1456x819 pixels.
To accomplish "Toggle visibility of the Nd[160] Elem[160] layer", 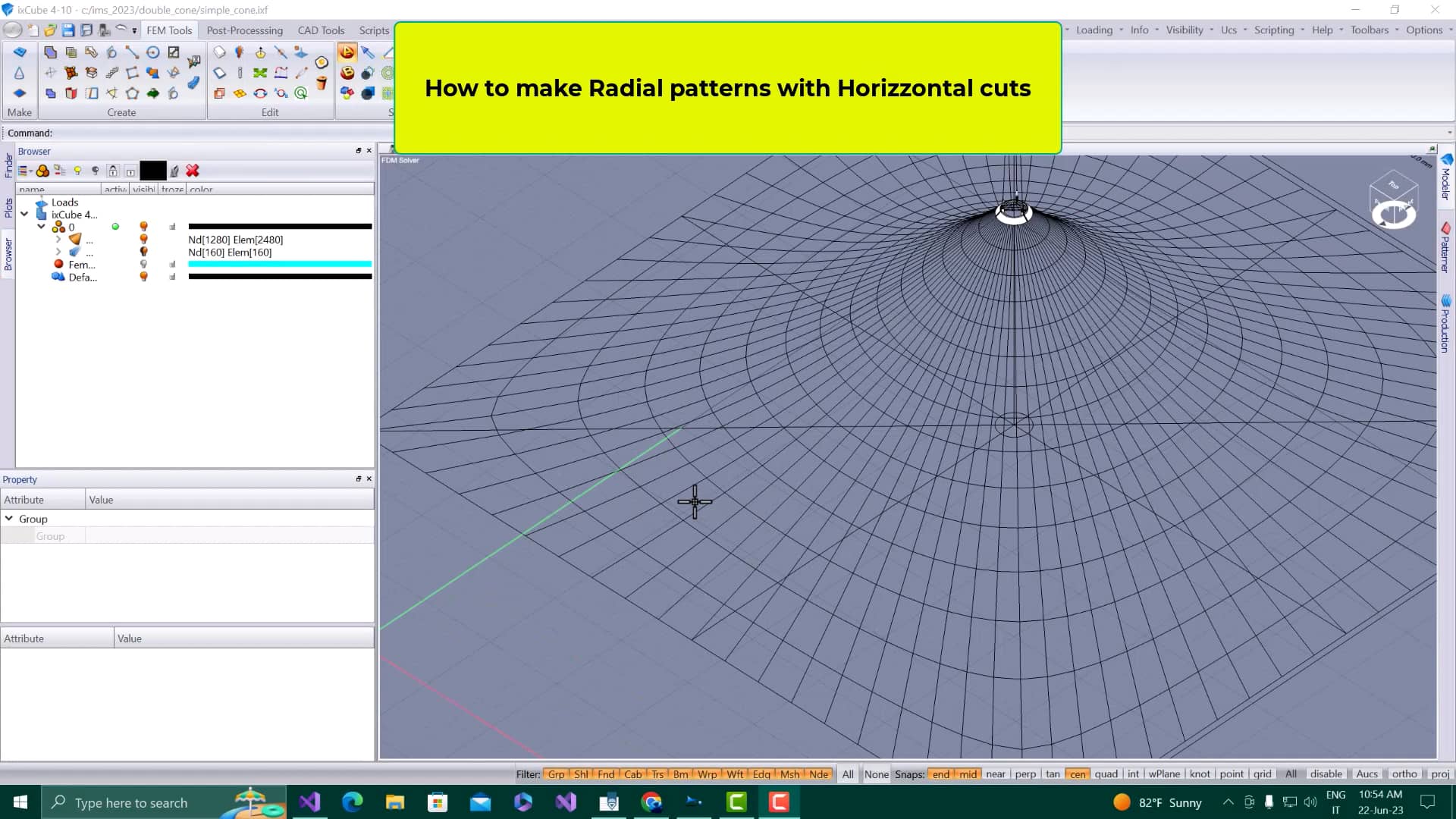I will 144,252.
